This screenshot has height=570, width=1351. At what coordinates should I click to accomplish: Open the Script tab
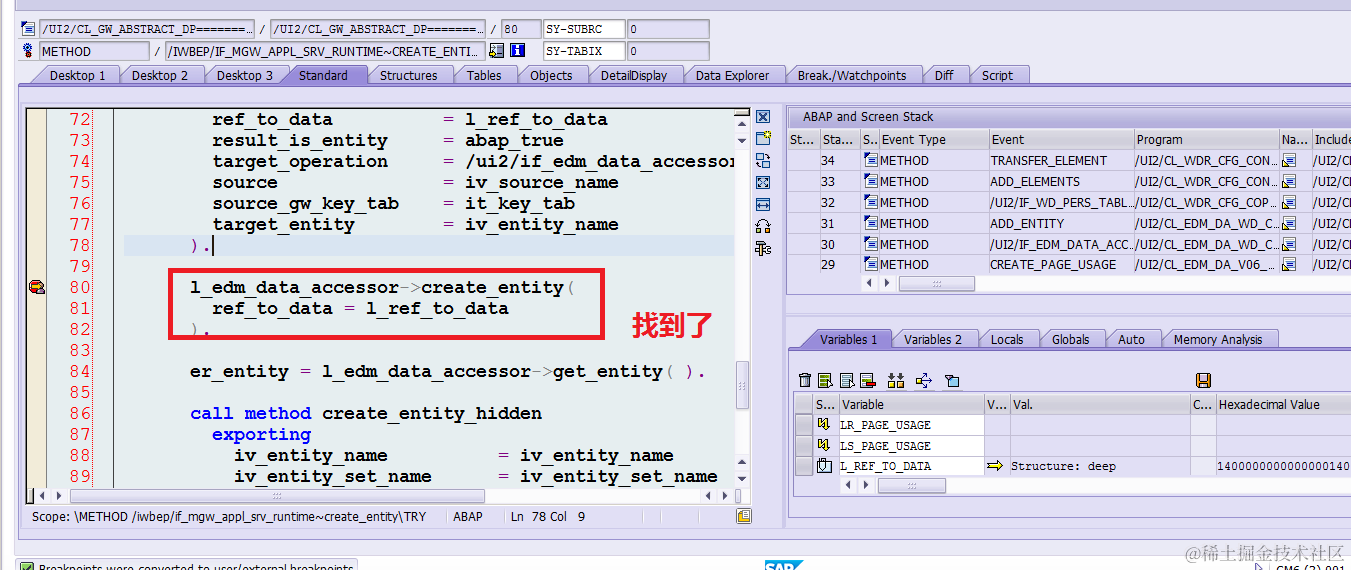pyautogui.click(x=997, y=75)
